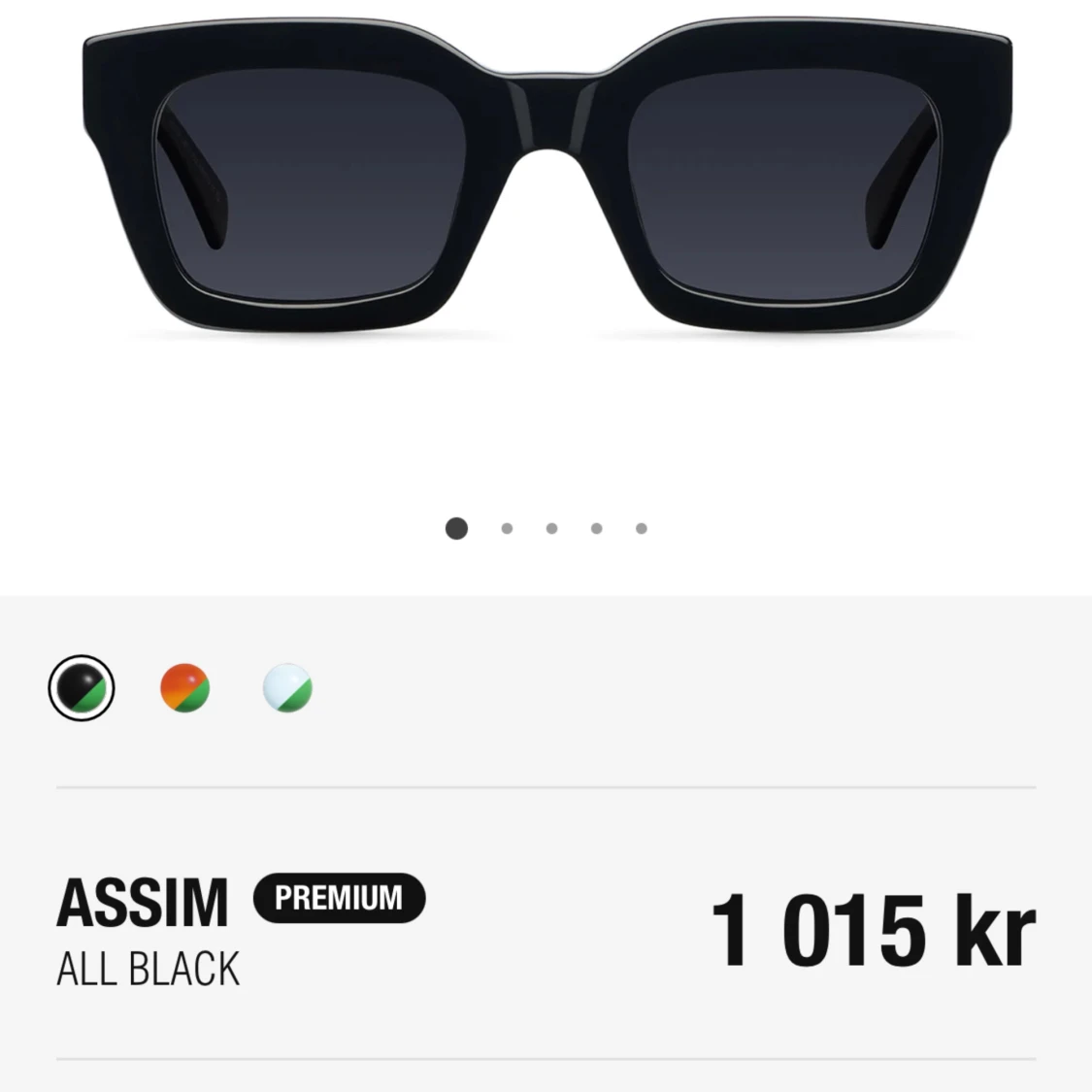
Task: Go to the first carousel dot
Action: click(x=456, y=529)
